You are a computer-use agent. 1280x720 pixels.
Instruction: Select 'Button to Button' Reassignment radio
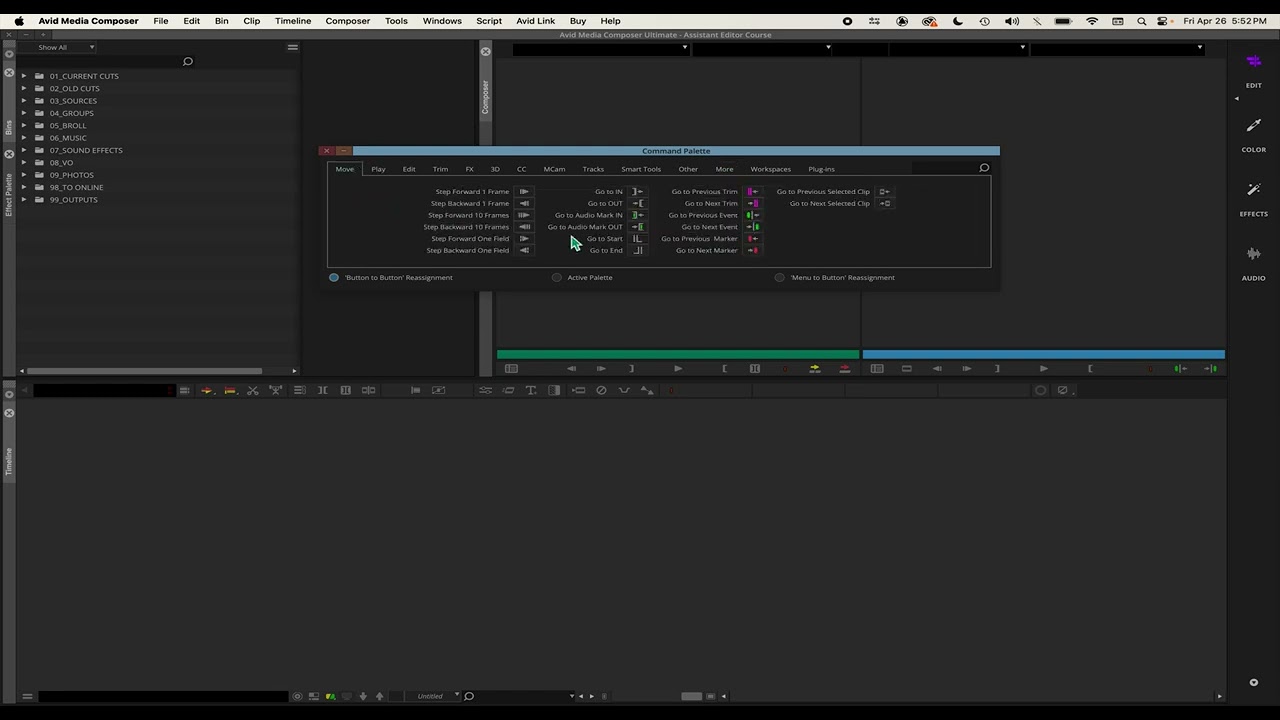click(334, 277)
